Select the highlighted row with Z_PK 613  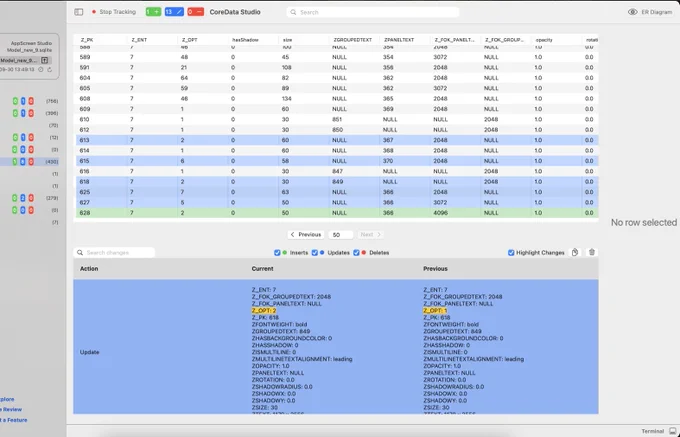click(x=336, y=140)
